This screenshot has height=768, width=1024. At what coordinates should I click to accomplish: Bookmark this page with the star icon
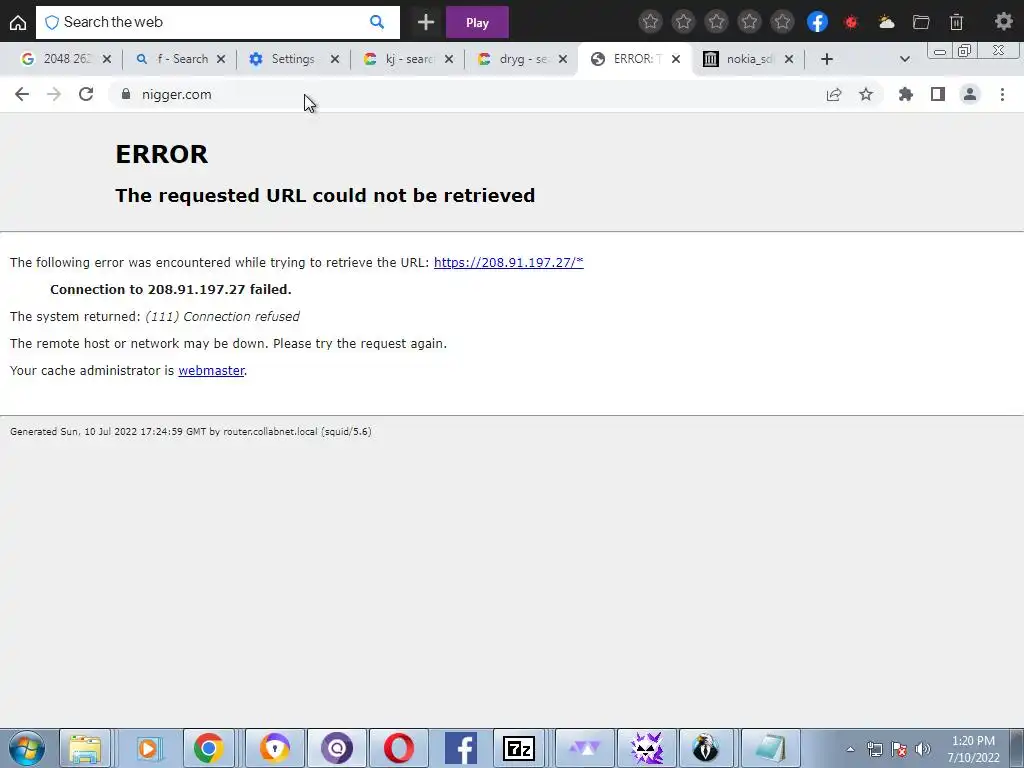(x=866, y=94)
